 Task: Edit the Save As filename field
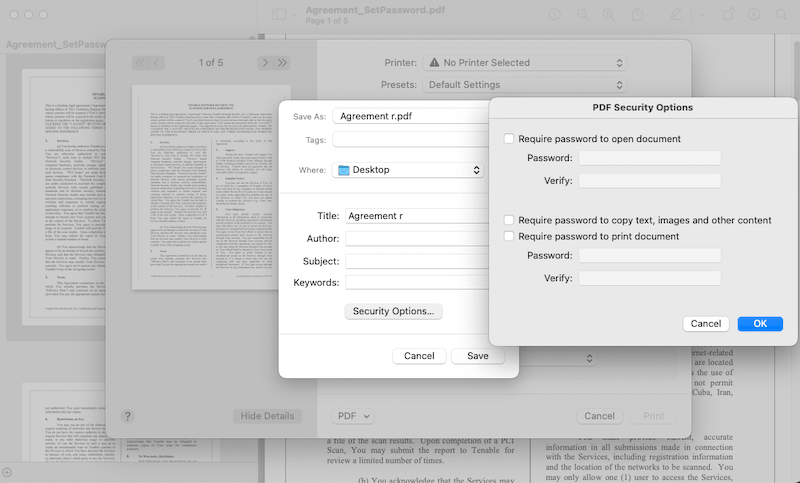pyautogui.click(x=411, y=116)
